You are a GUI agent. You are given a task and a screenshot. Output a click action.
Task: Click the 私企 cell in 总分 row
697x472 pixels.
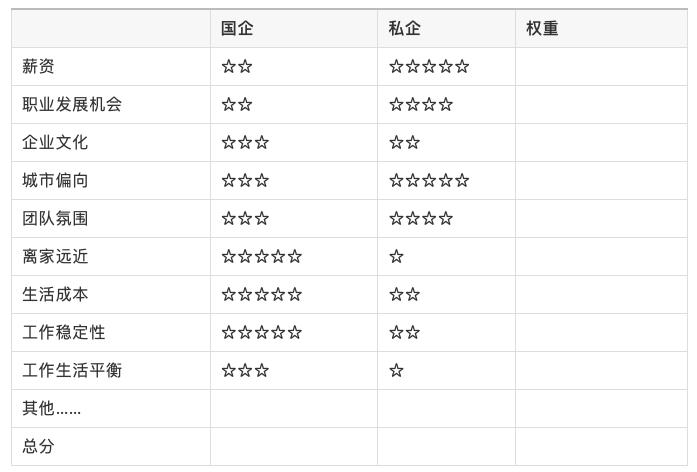(446, 447)
